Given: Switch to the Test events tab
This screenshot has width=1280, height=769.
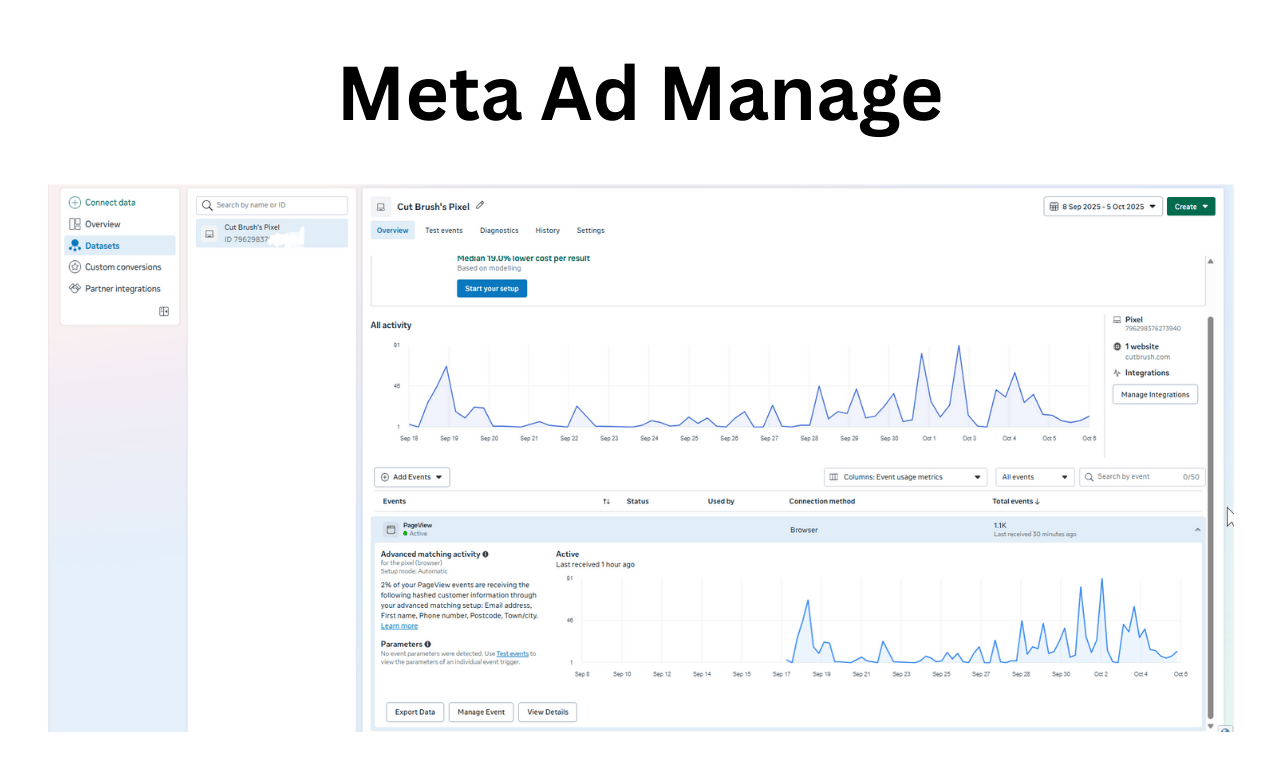Looking at the screenshot, I should pyautogui.click(x=443, y=231).
